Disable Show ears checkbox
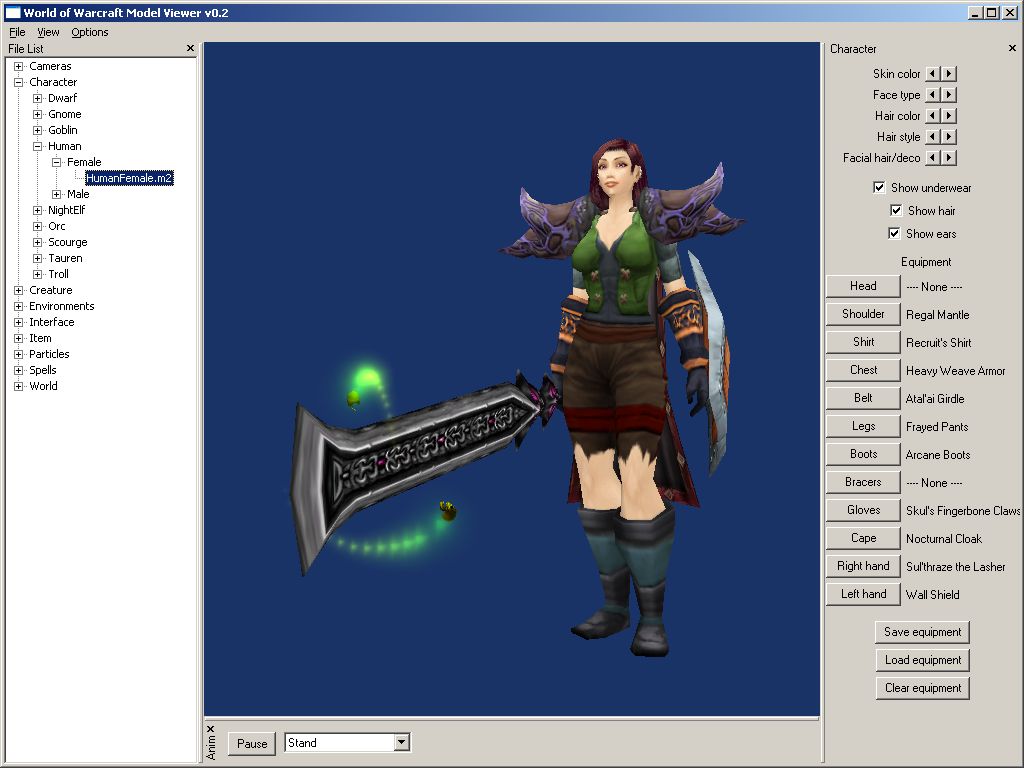This screenshot has width=1024, height=768. click(x=894, y=233)
